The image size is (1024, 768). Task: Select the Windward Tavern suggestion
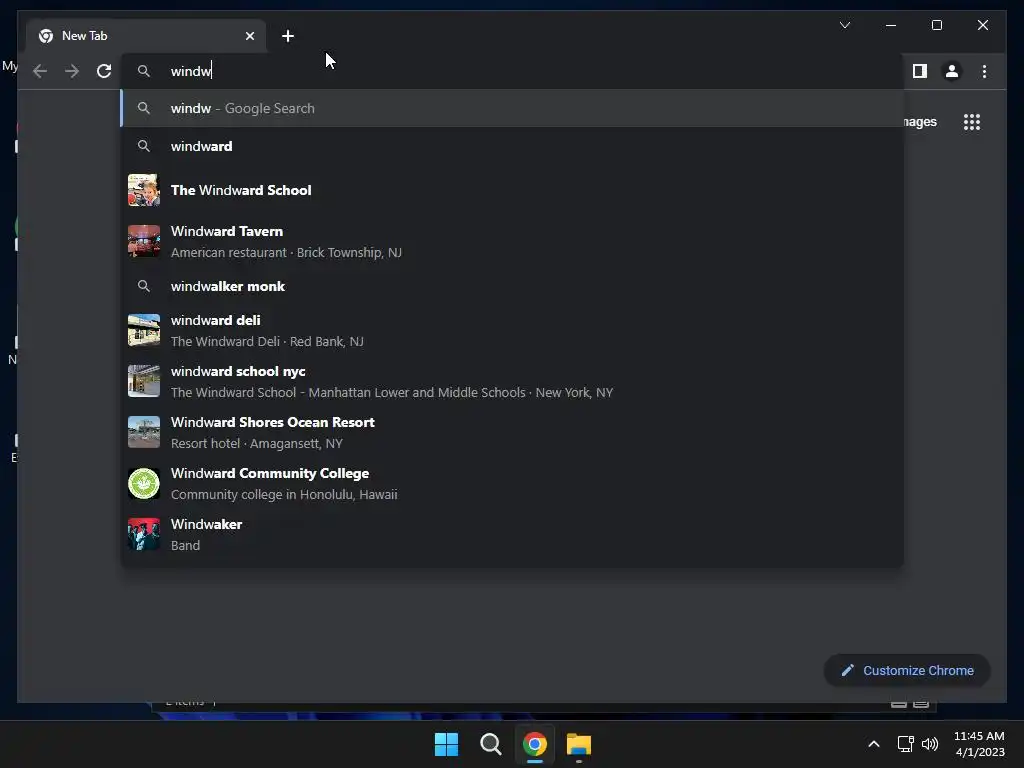513,242
